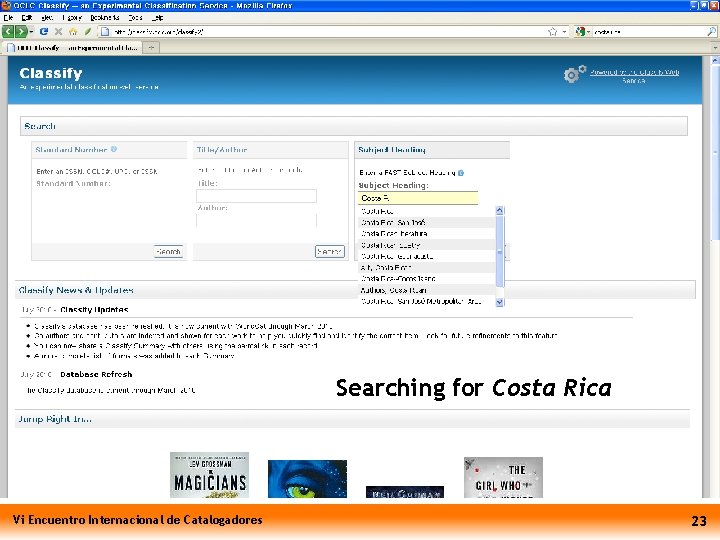Image resolution: width=720 pixels, height=540 pixels.
Task: Select suggestion 'Costa Rica--San José'
Action: [427, 222]
